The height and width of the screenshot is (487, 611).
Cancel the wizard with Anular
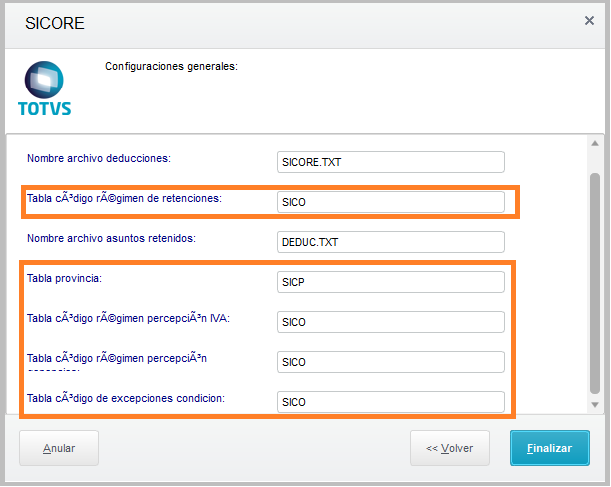point(59,448)
